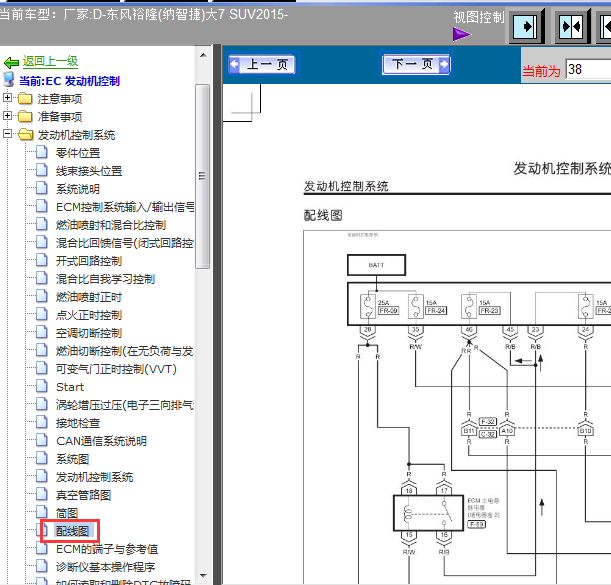The width and height of the screenshot is (611, 585).
Task: Click the current page number field showing 38
Action: pyautogui.click(x=588, y=69)
